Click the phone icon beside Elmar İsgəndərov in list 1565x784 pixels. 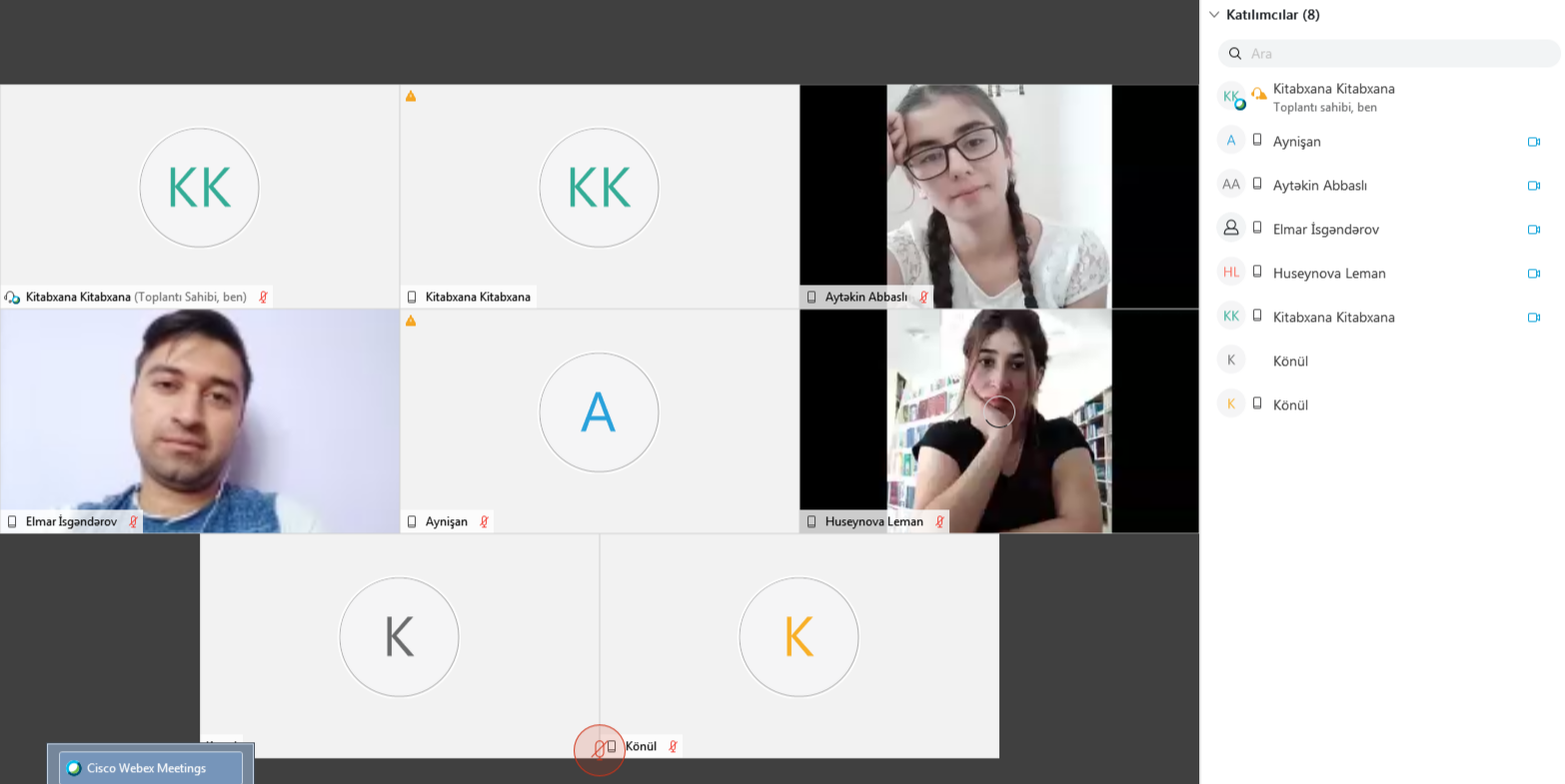click(x=1257, y=229)
